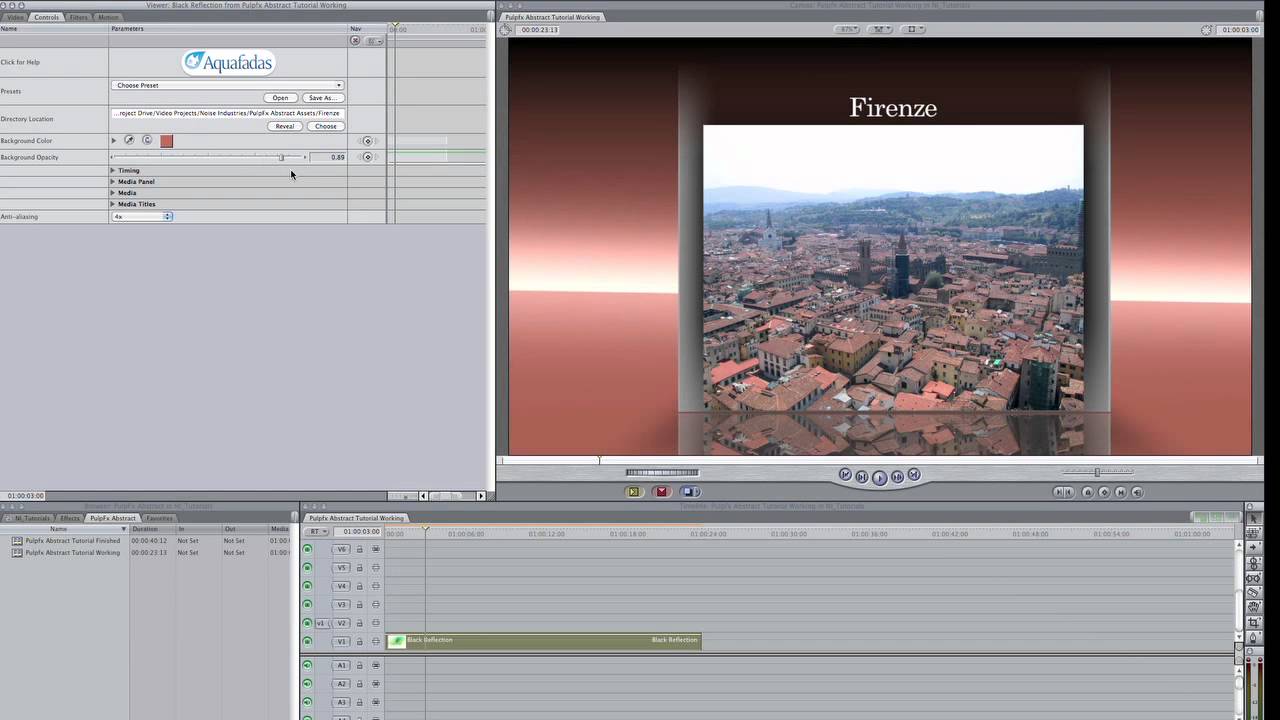Click Add Motion Keyframe button in Canvas
Screen dimensions: 1280x720
[1105, 492]
